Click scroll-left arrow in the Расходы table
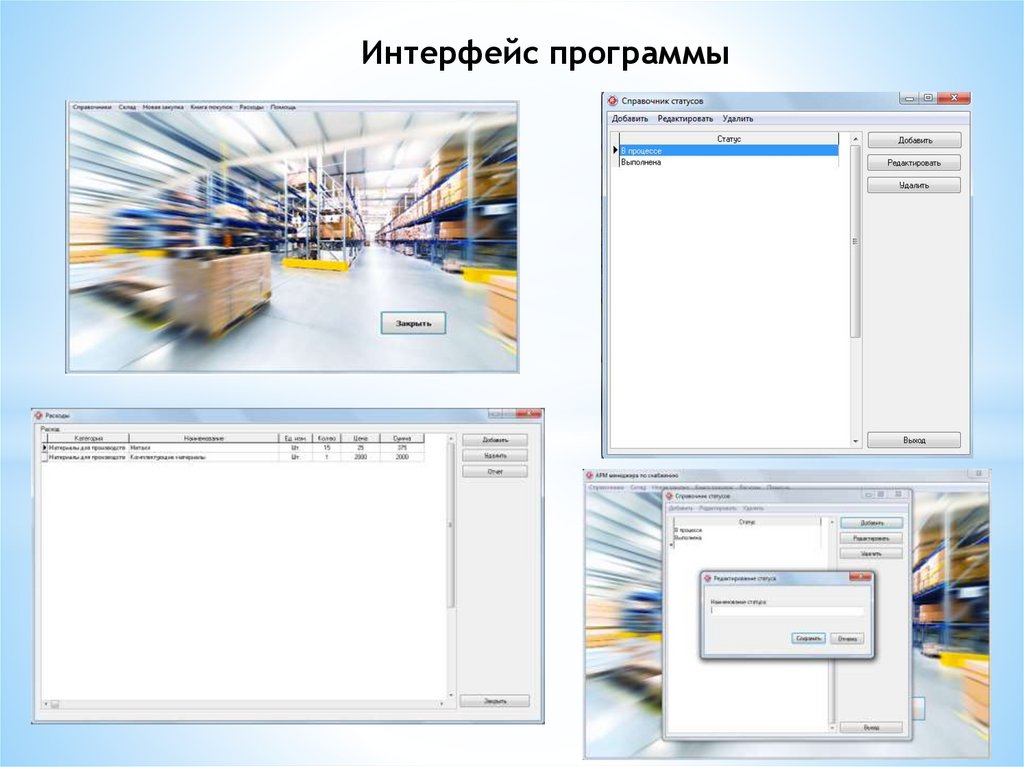 [x=46, y=704]
